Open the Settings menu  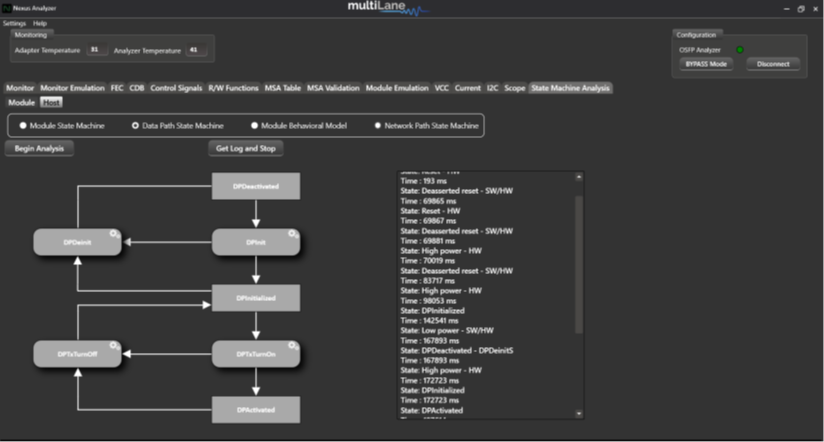[x=14, y=22]
